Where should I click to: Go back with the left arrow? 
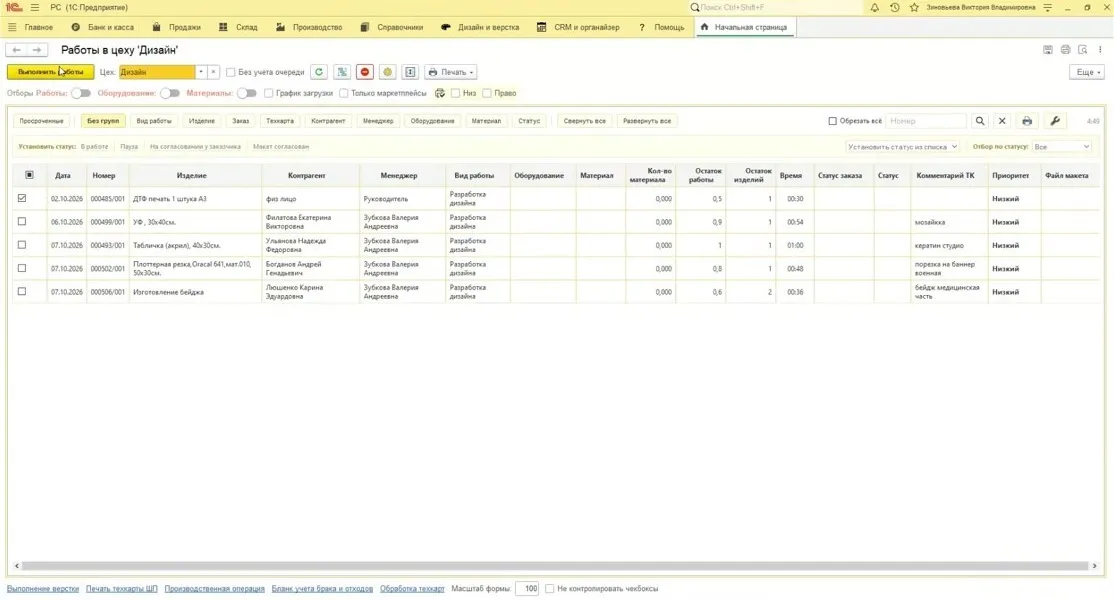tap(16, 50)
